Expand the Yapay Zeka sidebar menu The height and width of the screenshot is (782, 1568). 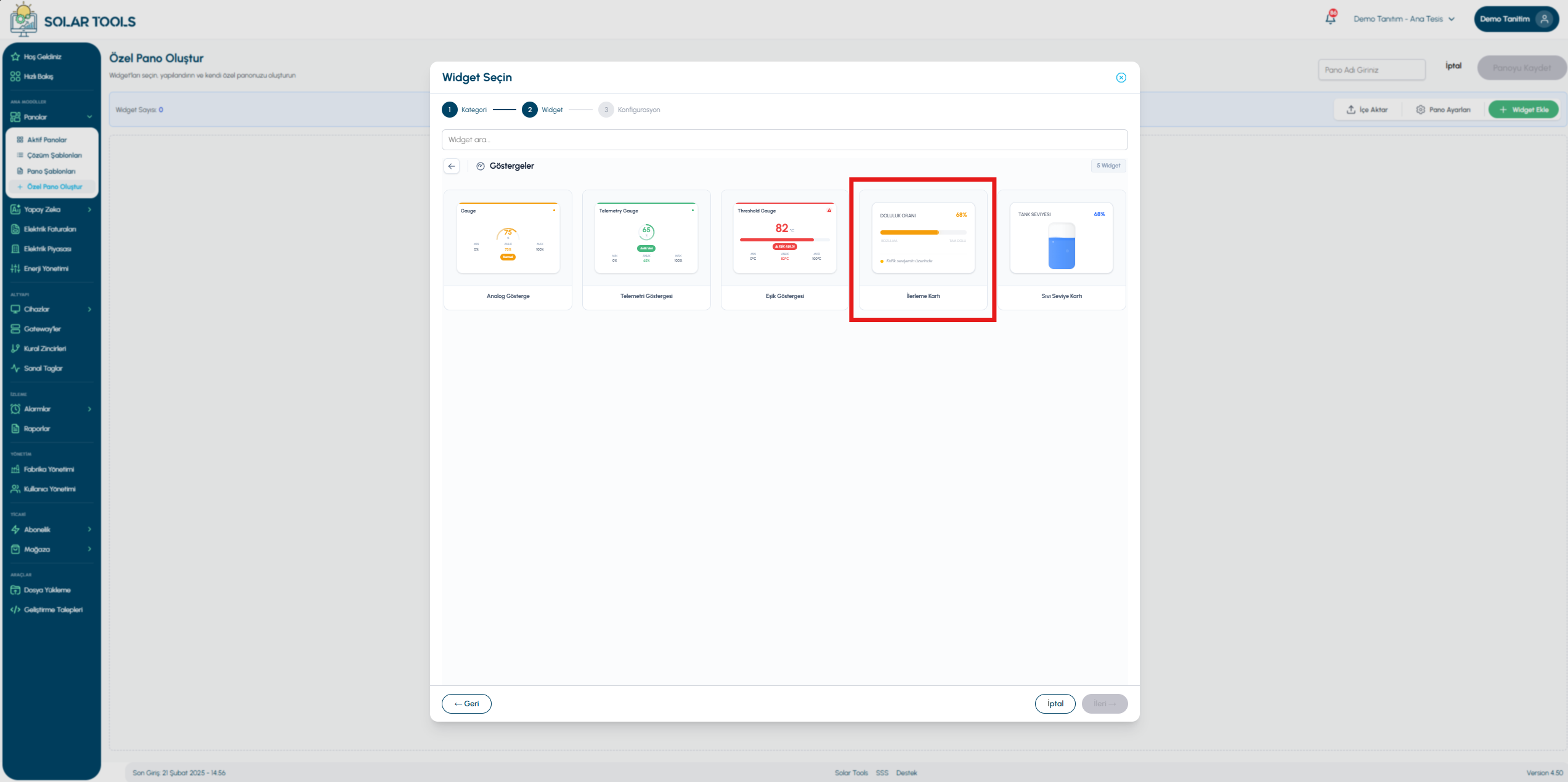click(x=52, y=209)
